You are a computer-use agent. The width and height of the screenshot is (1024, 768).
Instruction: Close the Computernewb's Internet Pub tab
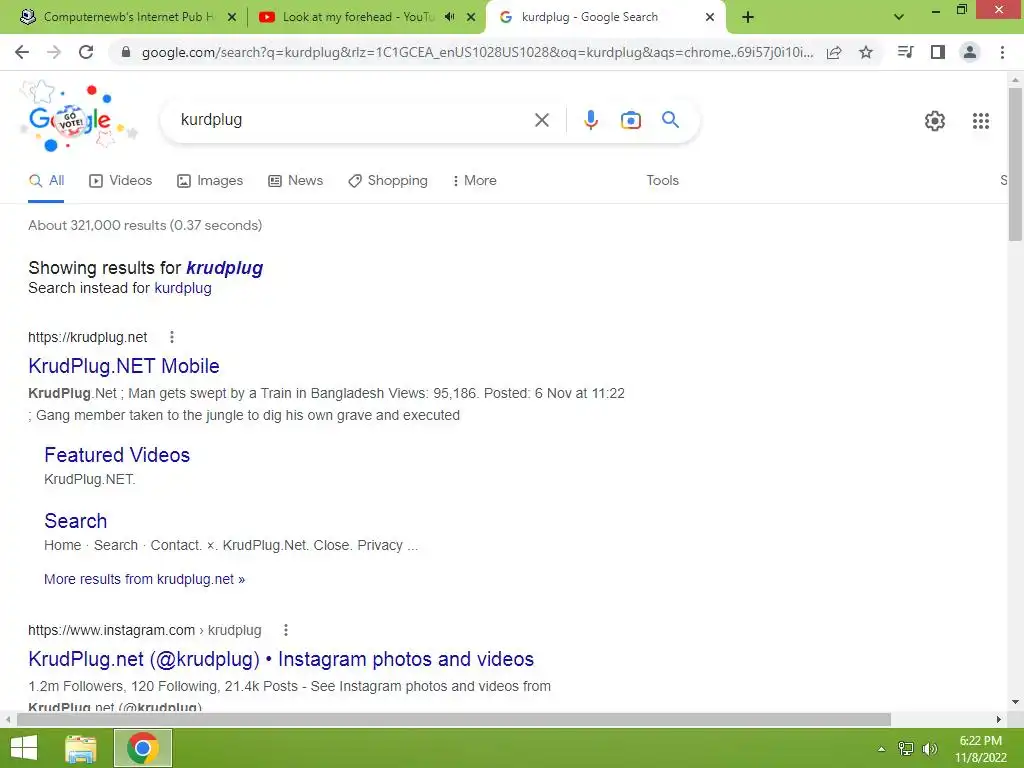click(232, 17)
